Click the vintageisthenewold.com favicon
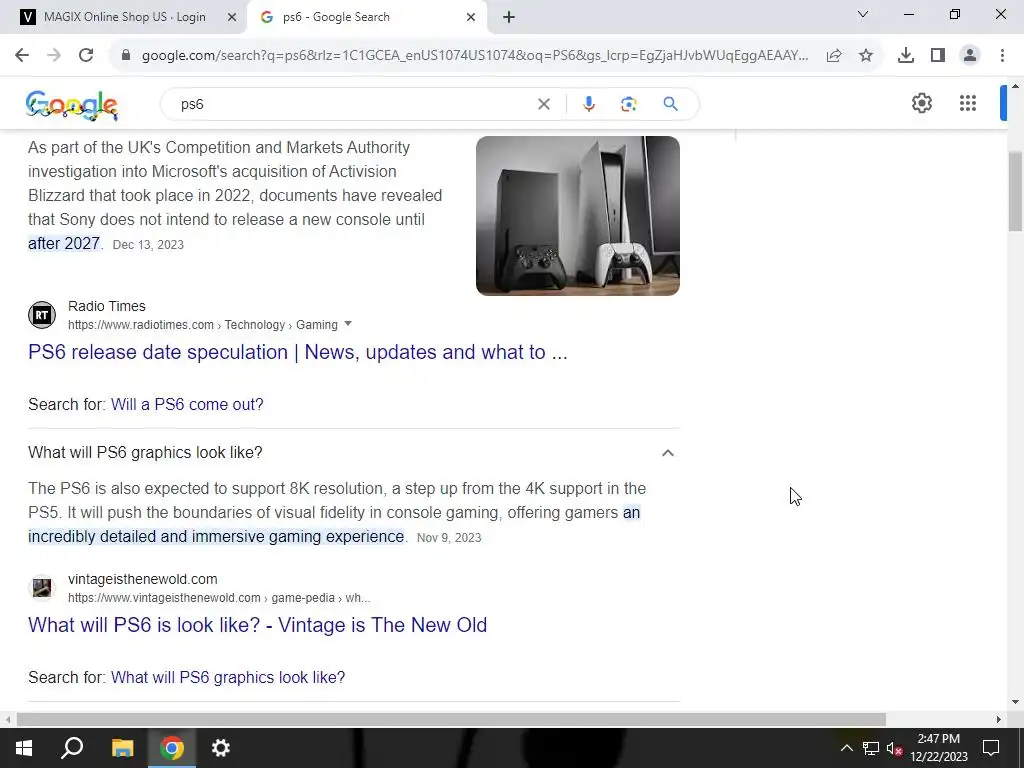 (42, 588)
